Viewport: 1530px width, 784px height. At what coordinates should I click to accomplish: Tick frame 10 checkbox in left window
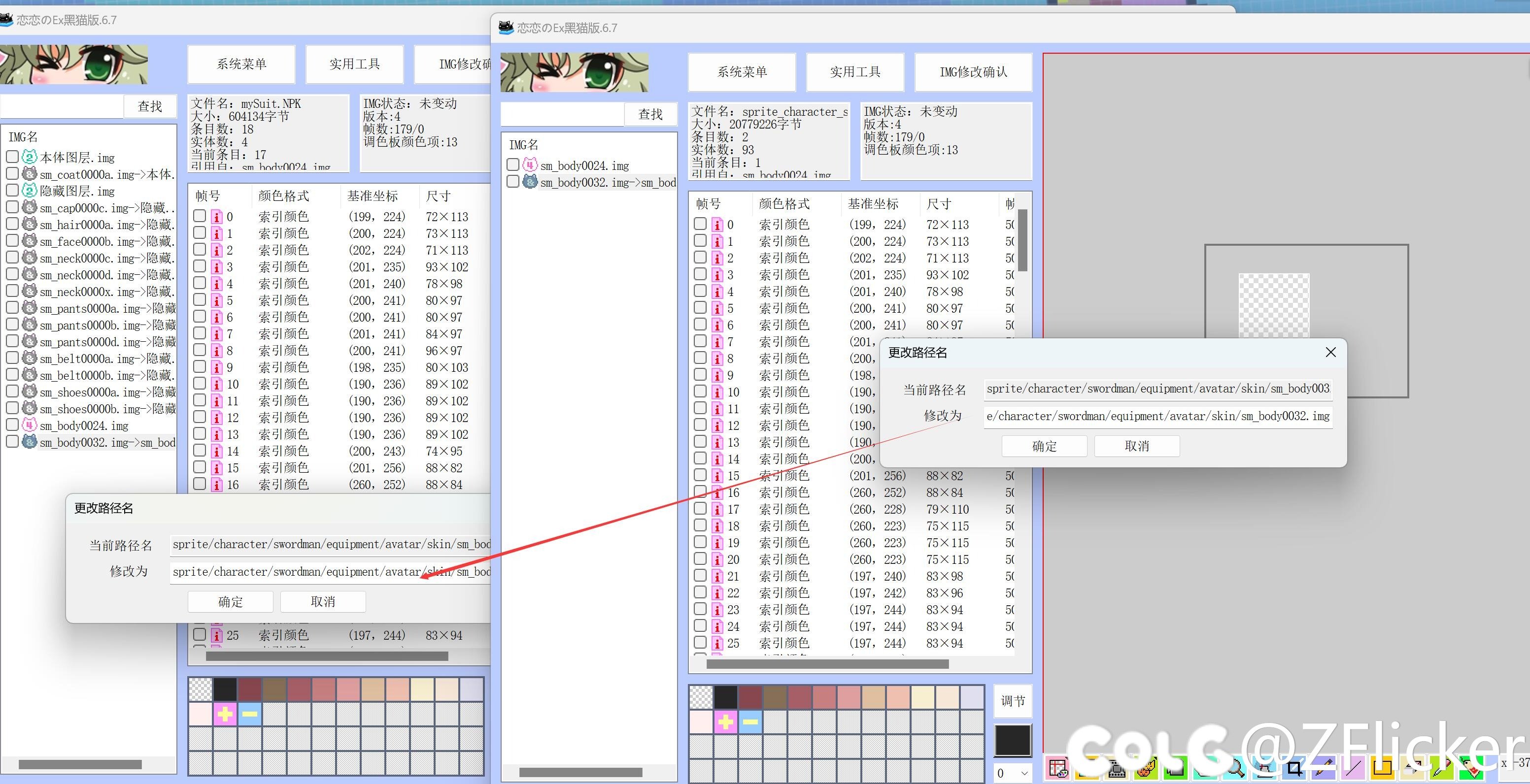[200, 384]
